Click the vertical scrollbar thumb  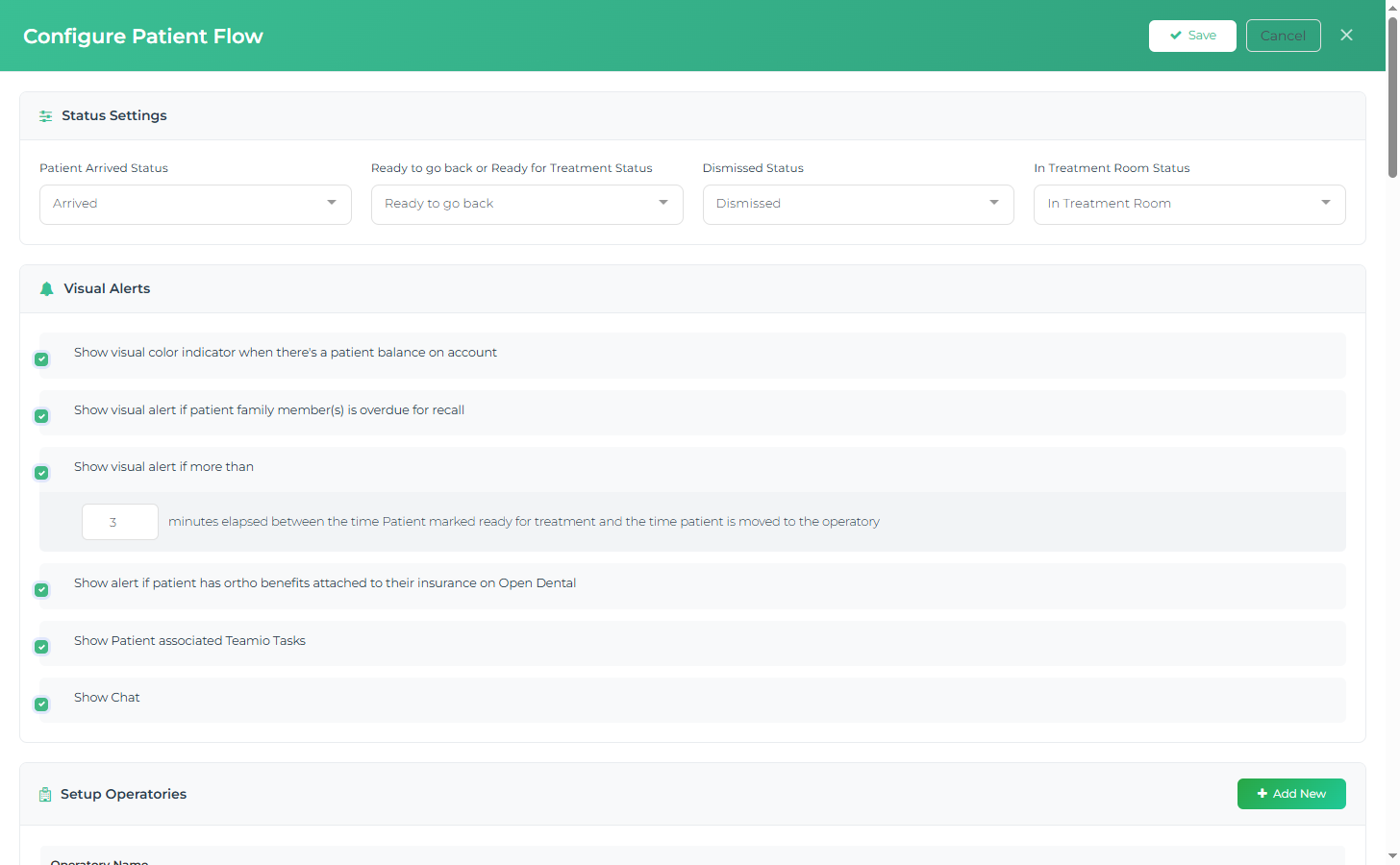click(1392, 96)
